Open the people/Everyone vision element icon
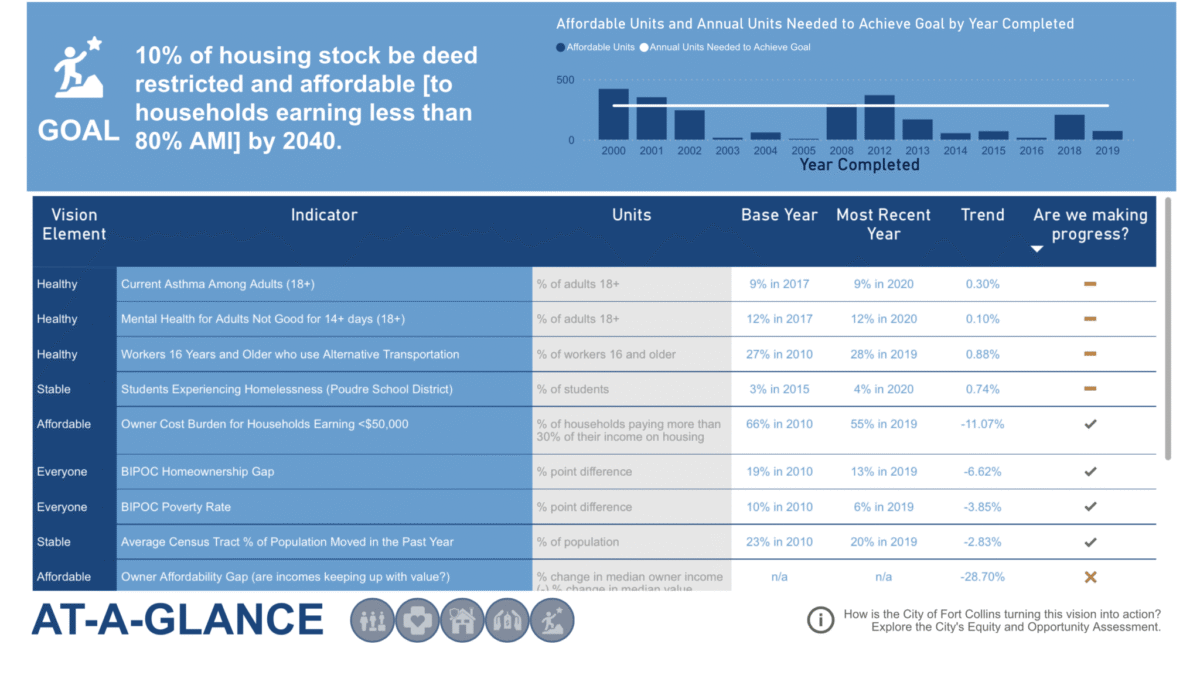 click(x=372, y=621)
